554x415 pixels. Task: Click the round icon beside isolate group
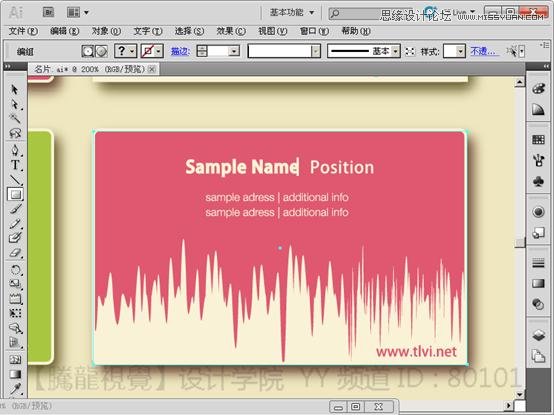click(102, 52)
